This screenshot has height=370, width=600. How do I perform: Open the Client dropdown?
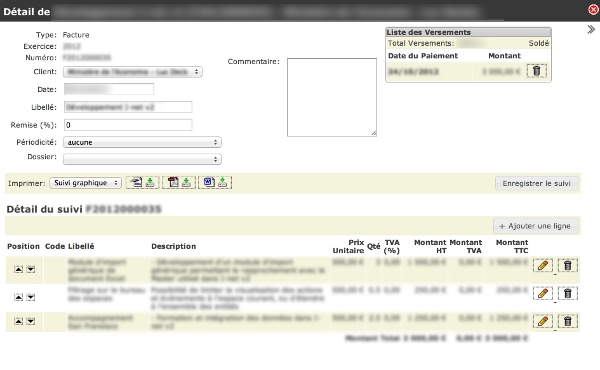pyautogui.click(x=133, y=72)
